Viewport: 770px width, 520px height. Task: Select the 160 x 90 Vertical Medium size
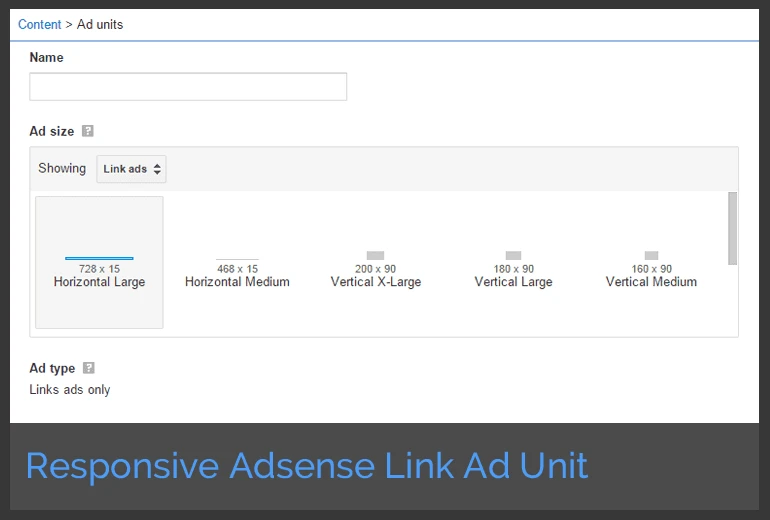click(x=651, y=270)
